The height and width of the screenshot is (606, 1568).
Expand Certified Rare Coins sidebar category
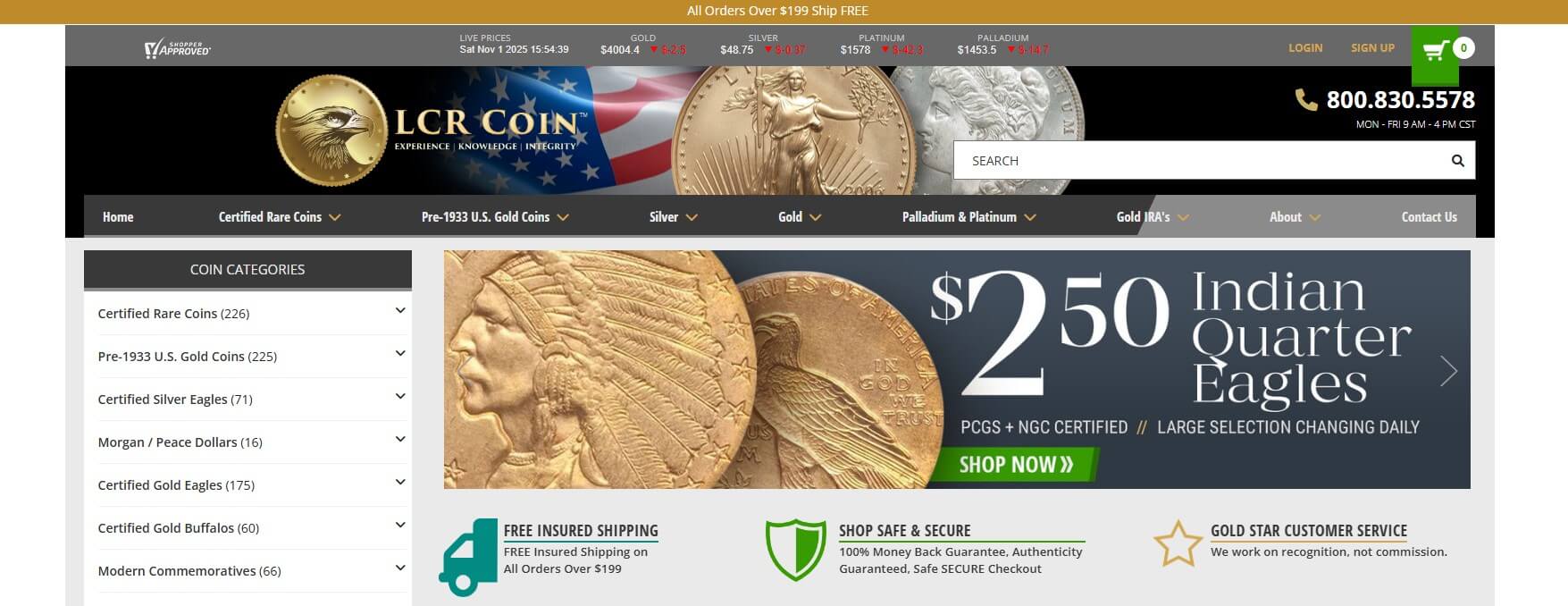click(400, 311)
